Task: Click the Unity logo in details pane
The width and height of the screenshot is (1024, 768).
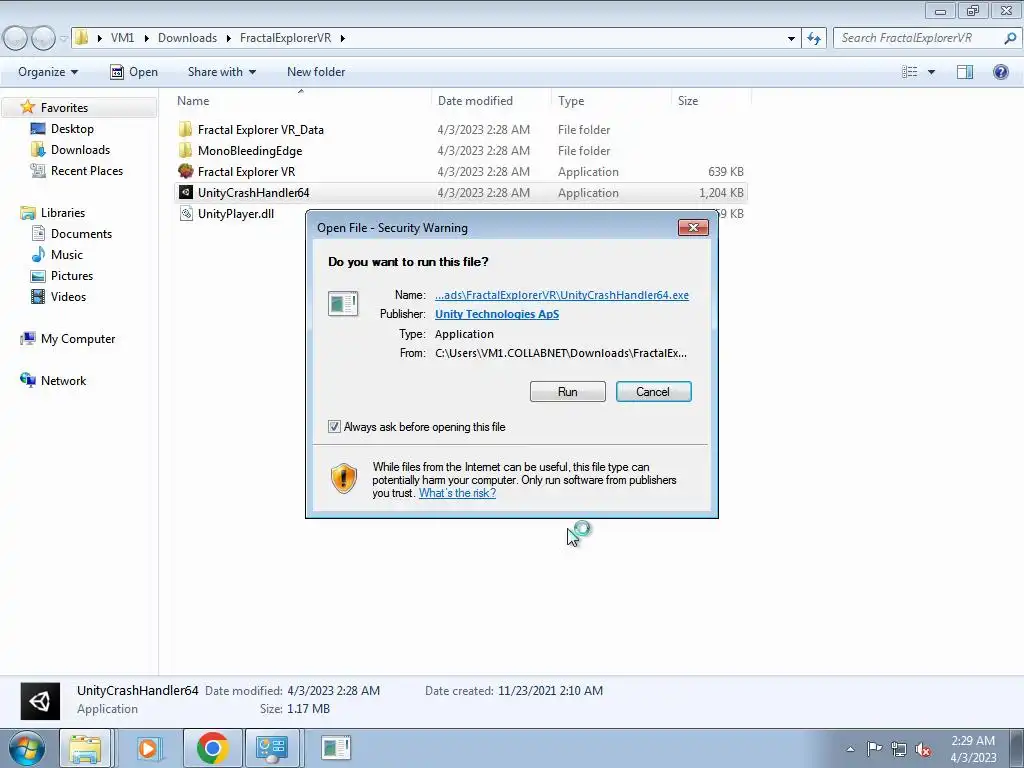Action: pos(40,701)
